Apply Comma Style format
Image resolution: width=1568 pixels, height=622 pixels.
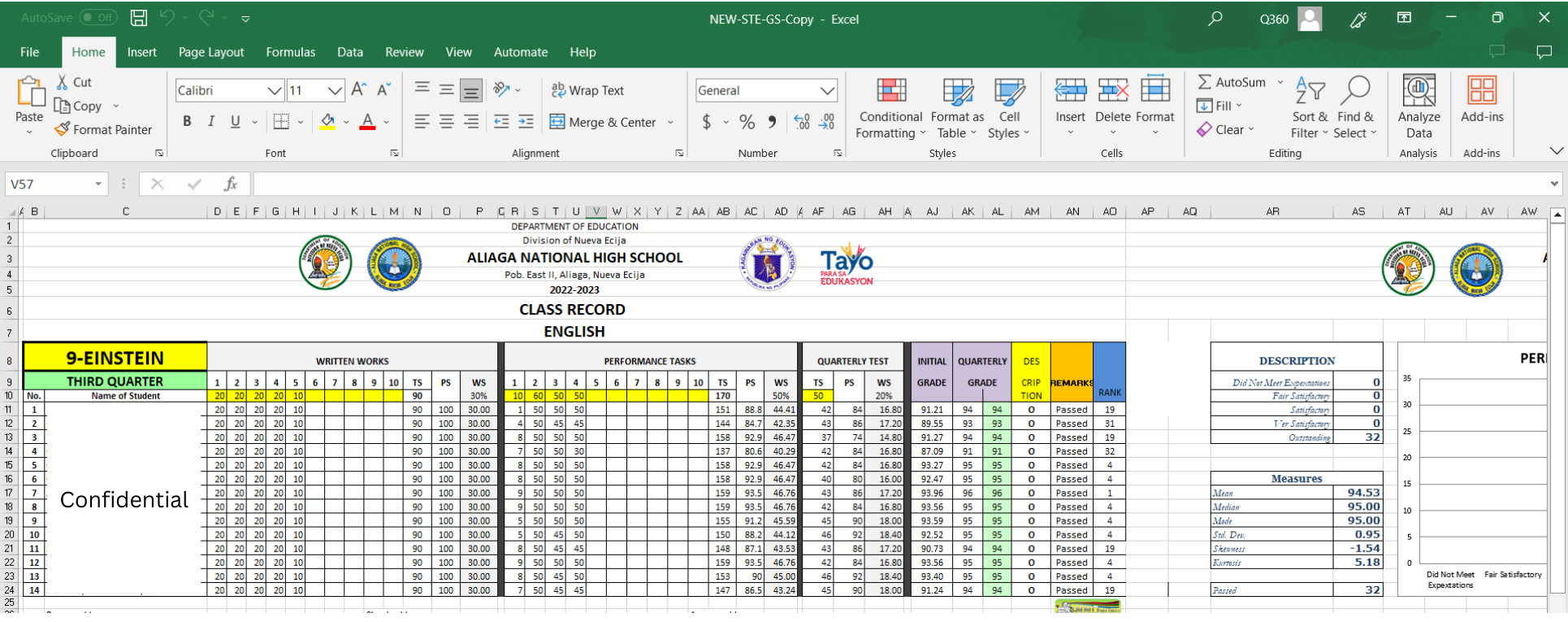[772, 122]
